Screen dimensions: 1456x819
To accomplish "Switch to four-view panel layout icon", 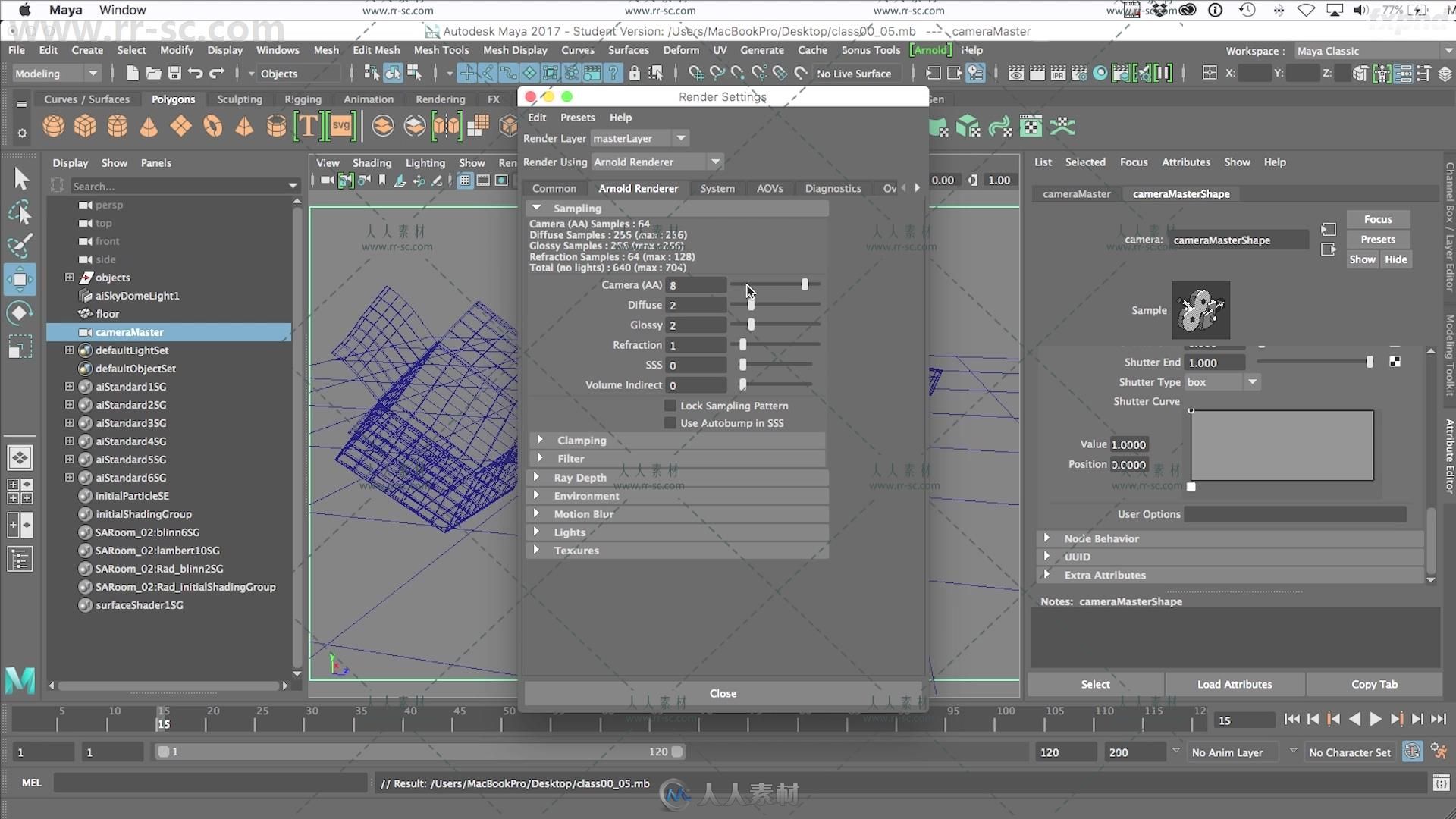I will click(20, 491).
